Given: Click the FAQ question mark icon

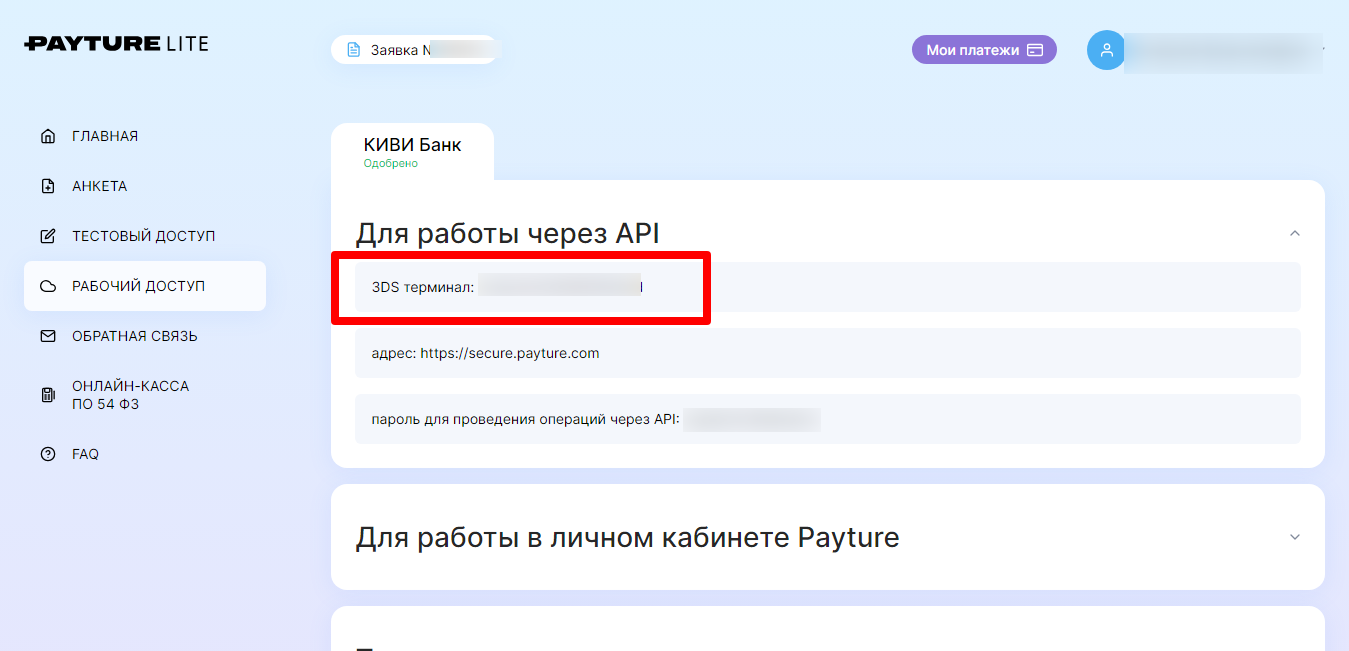Looking at the screenshot, I should pos(47,453).
